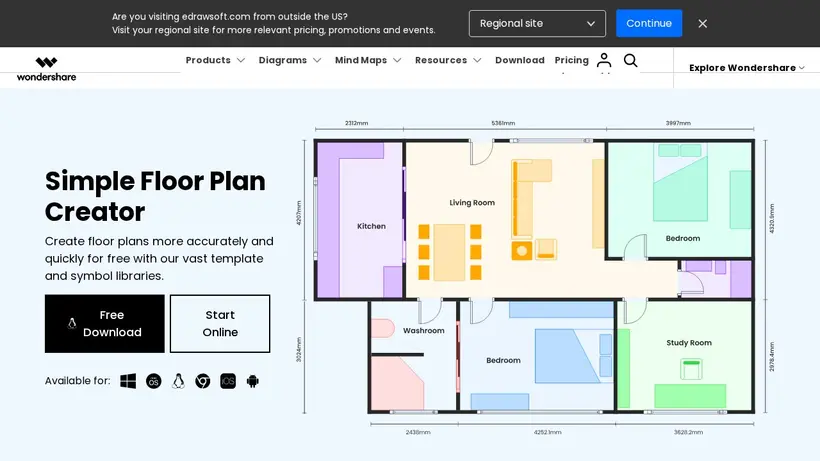Click the Study Room label
This screenshot has width=820, height=461.
pyautogui.click(x=689, y=343)
